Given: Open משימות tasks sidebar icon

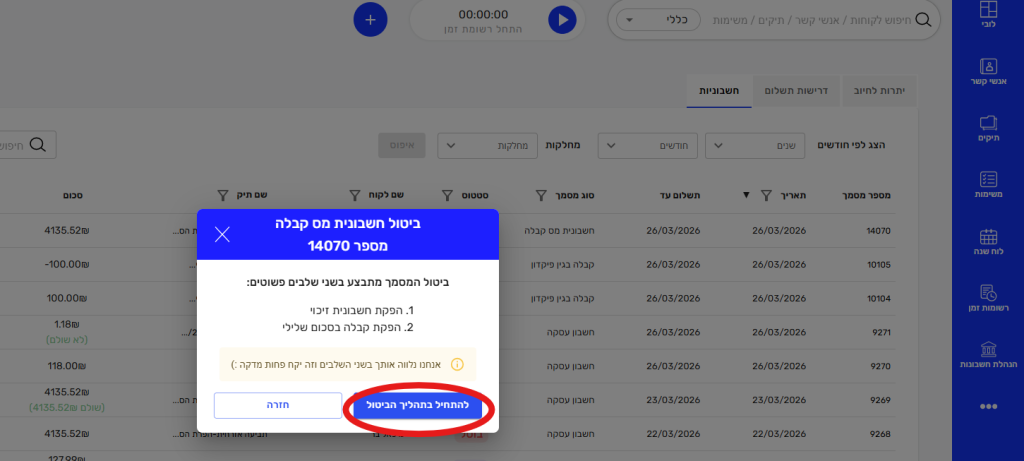Looking at the screenshot, I should (988, 186).
